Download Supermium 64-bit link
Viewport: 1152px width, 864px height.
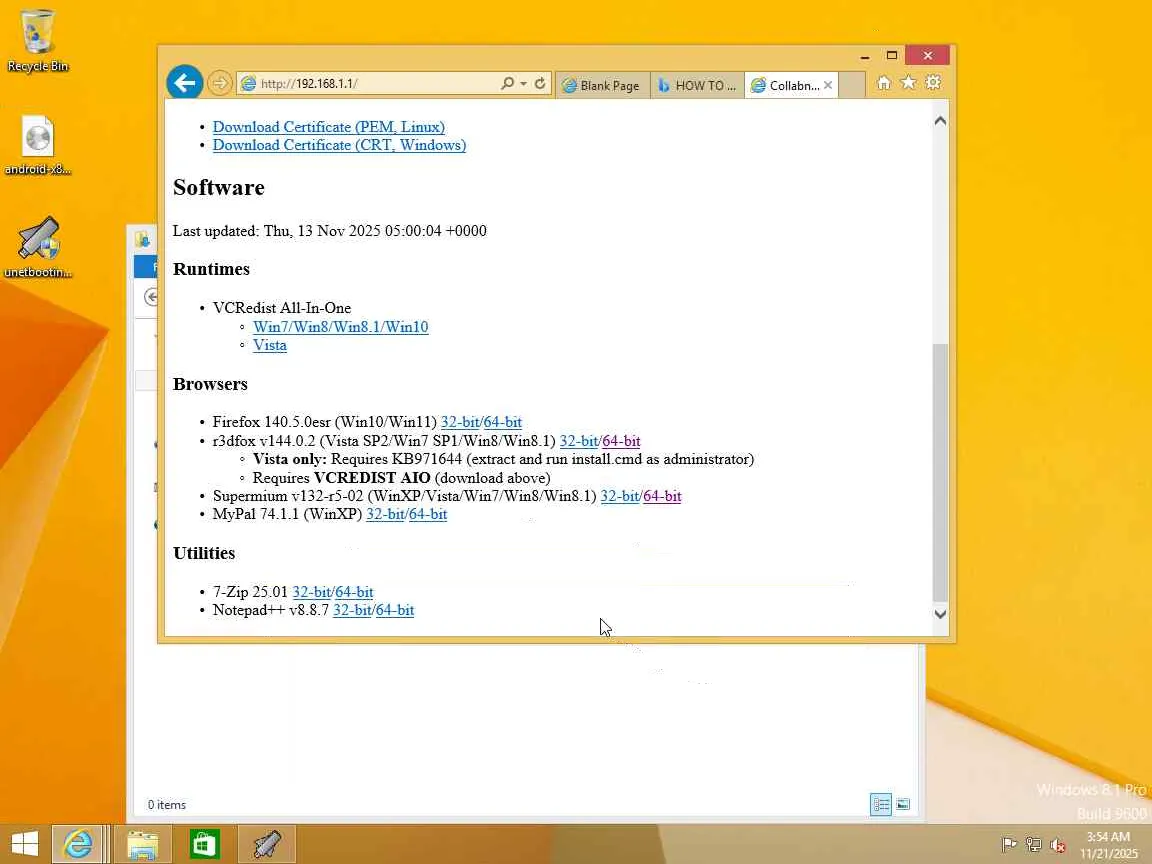pyautogui.click(x=663, y=496)
